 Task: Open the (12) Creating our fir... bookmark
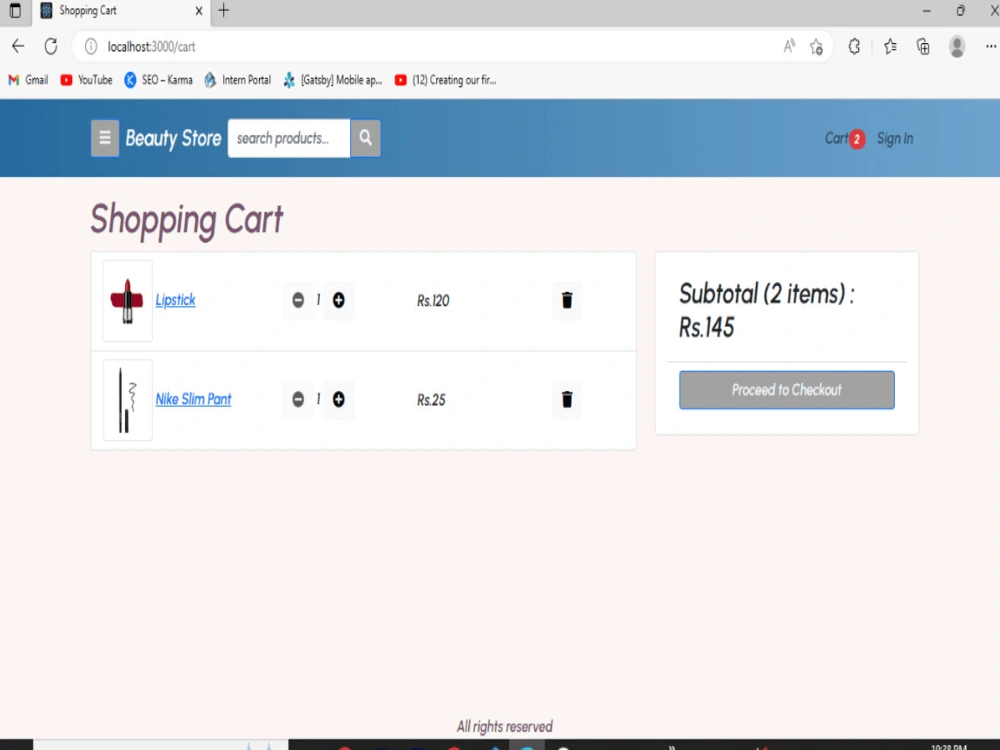click(x=445, y=80)
